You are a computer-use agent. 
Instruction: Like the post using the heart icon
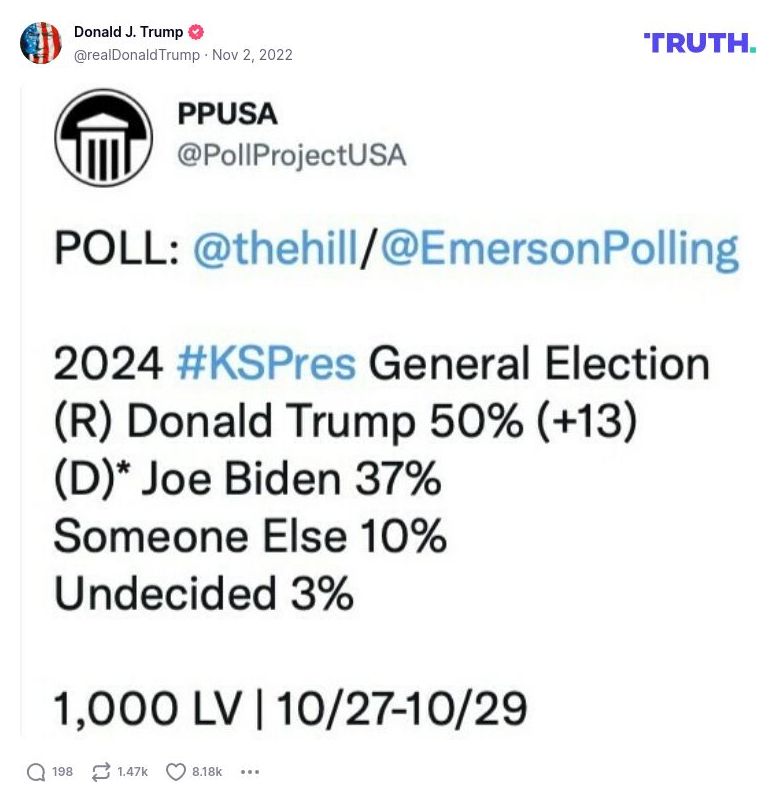point(174,771)
